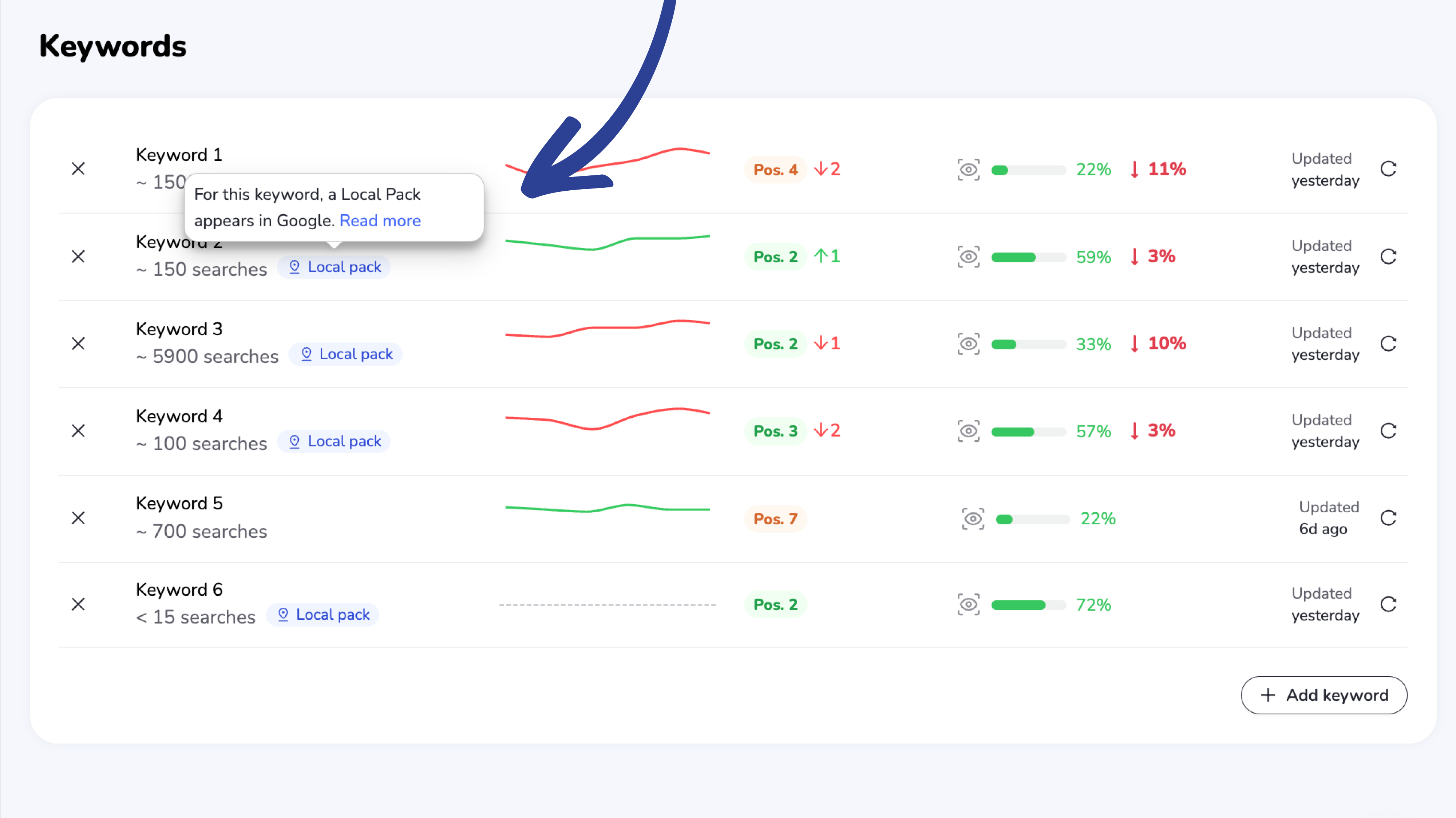
Task: Click the 59% visibility progress bar
Action: [x=1028, y=258]
